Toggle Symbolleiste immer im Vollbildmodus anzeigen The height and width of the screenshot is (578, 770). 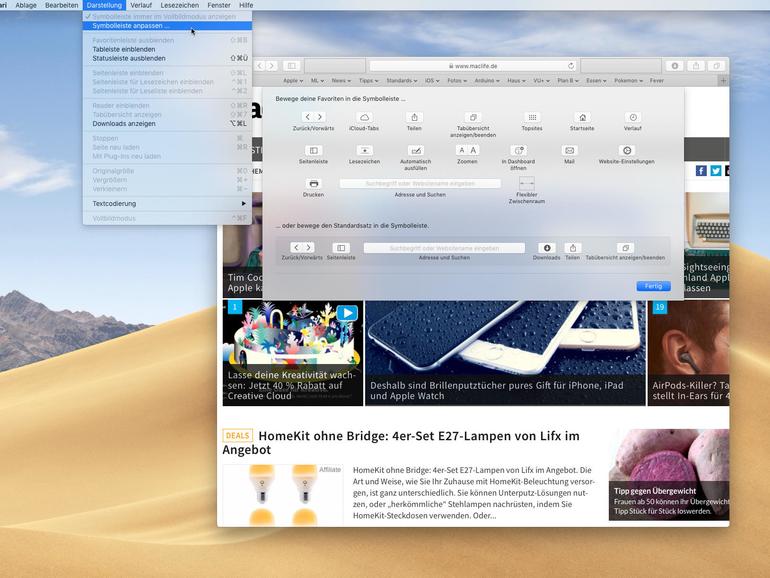pos(167,16)
